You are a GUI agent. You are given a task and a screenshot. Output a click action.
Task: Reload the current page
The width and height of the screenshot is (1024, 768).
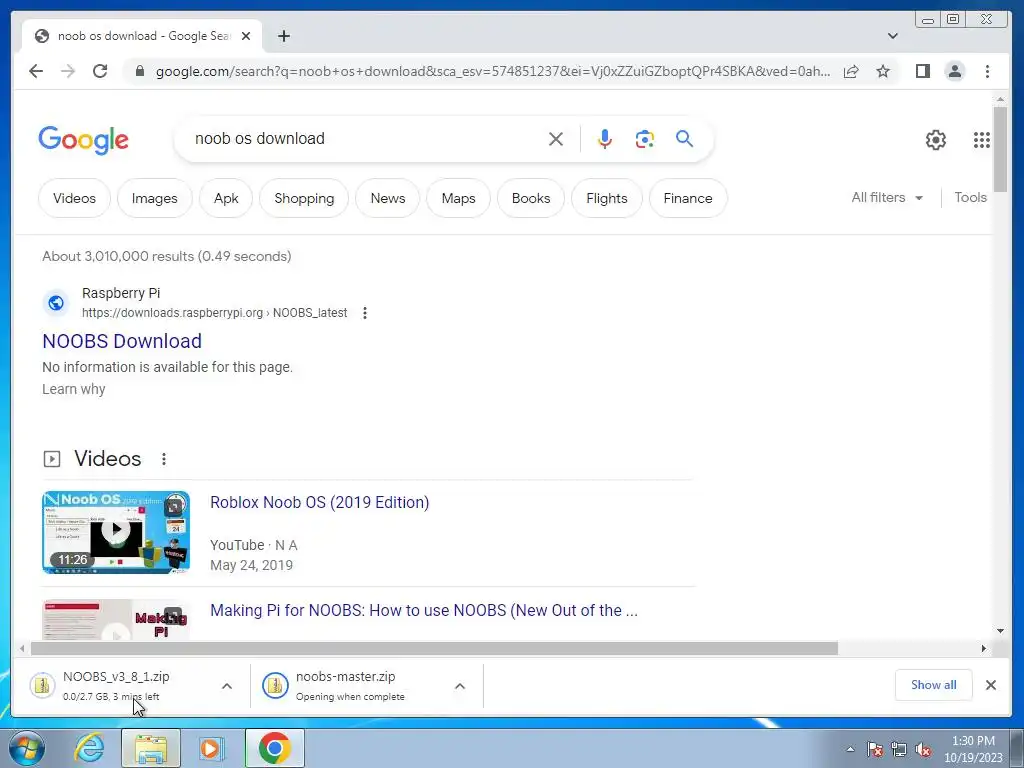[100, 71]
